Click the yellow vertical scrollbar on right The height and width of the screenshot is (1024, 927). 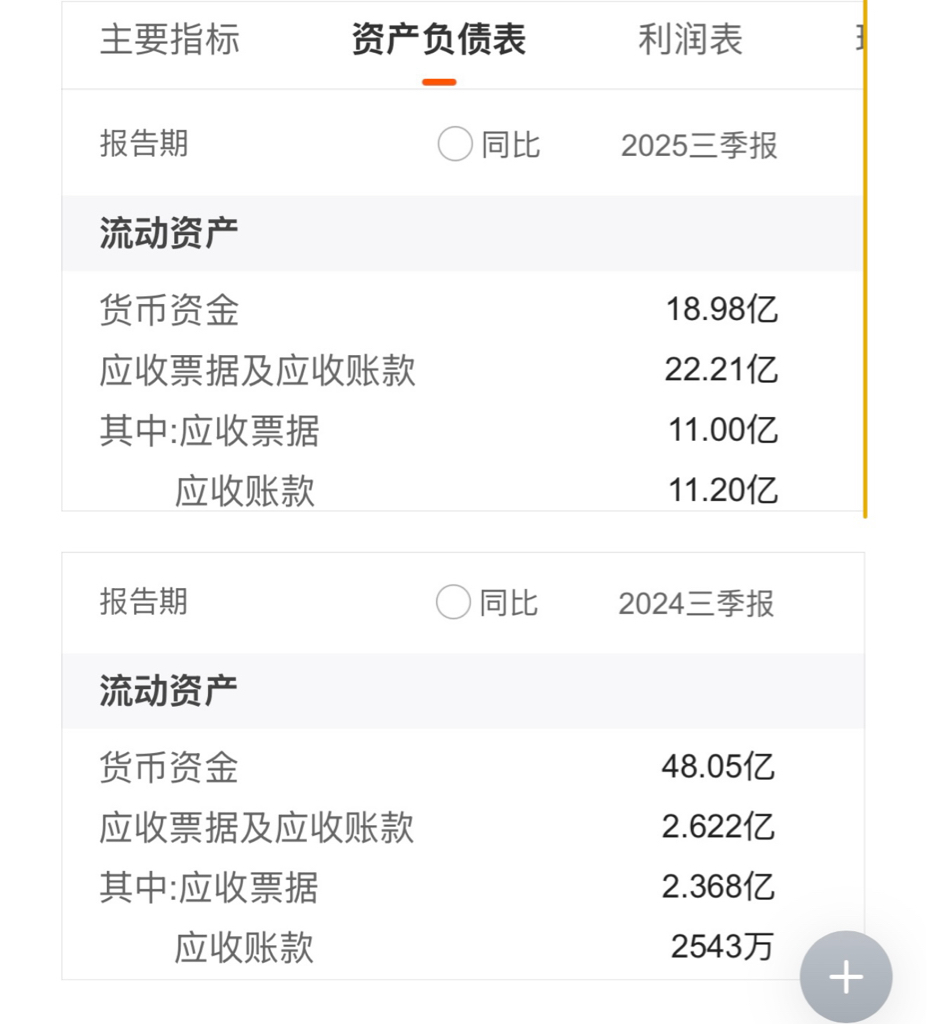click(865, 260)
